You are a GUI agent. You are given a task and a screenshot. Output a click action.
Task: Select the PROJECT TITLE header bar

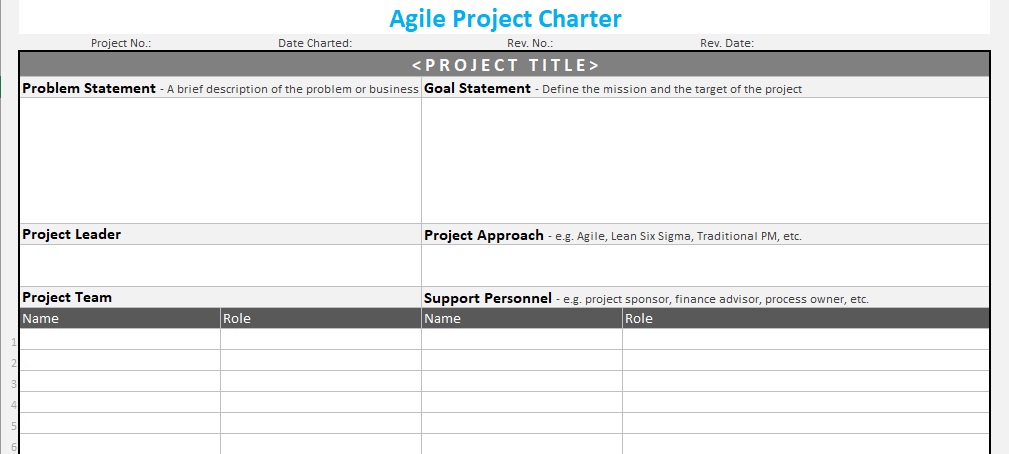[505, 65]
